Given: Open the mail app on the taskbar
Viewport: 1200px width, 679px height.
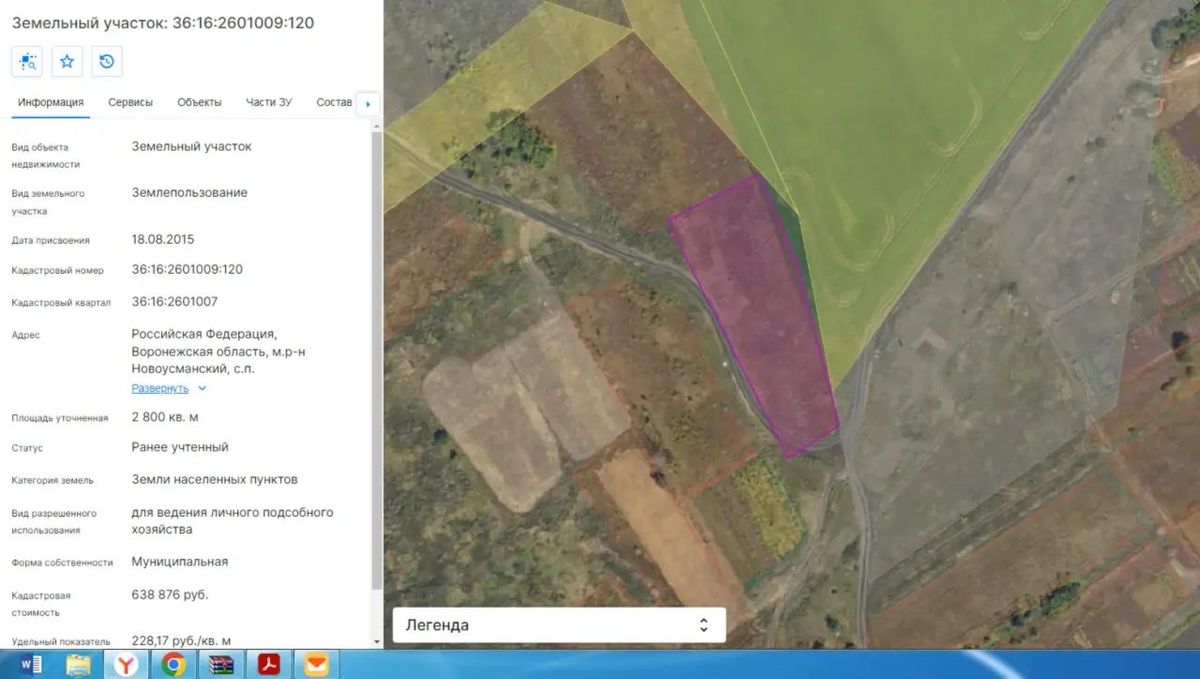Looking at the screenshot, I should tap(316, 664).
